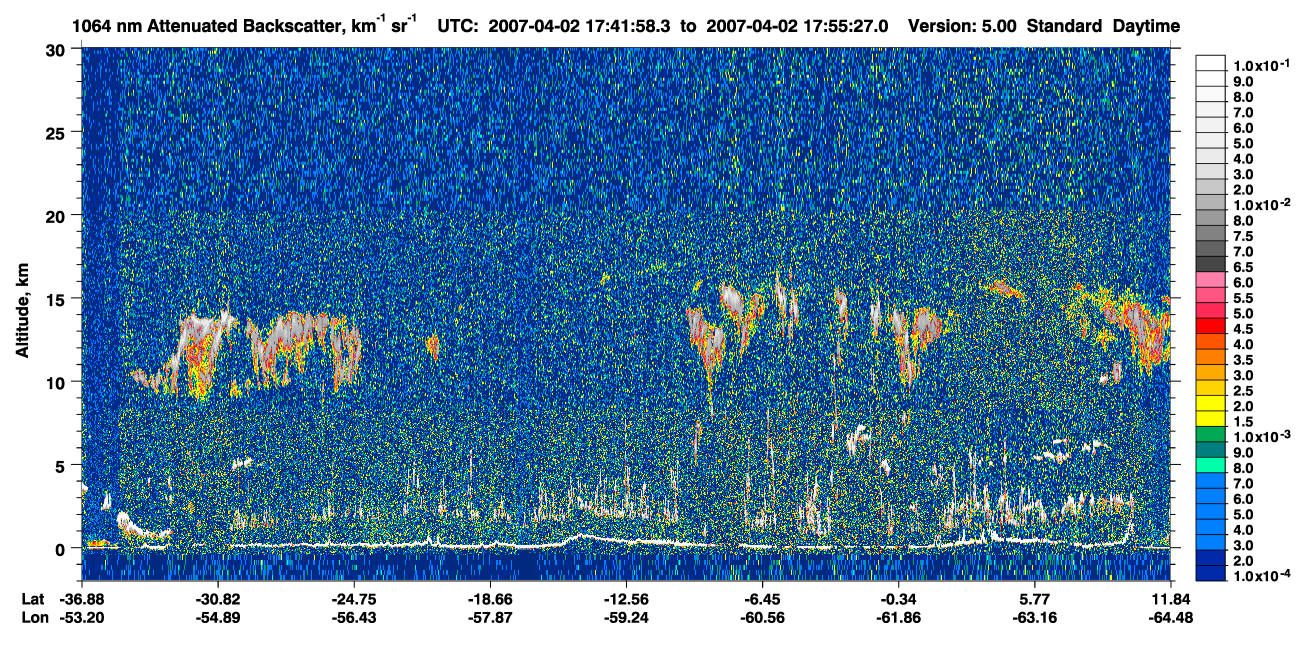
Task: Click the 'UTC:' label in the header
Action: tap(458, 26)
